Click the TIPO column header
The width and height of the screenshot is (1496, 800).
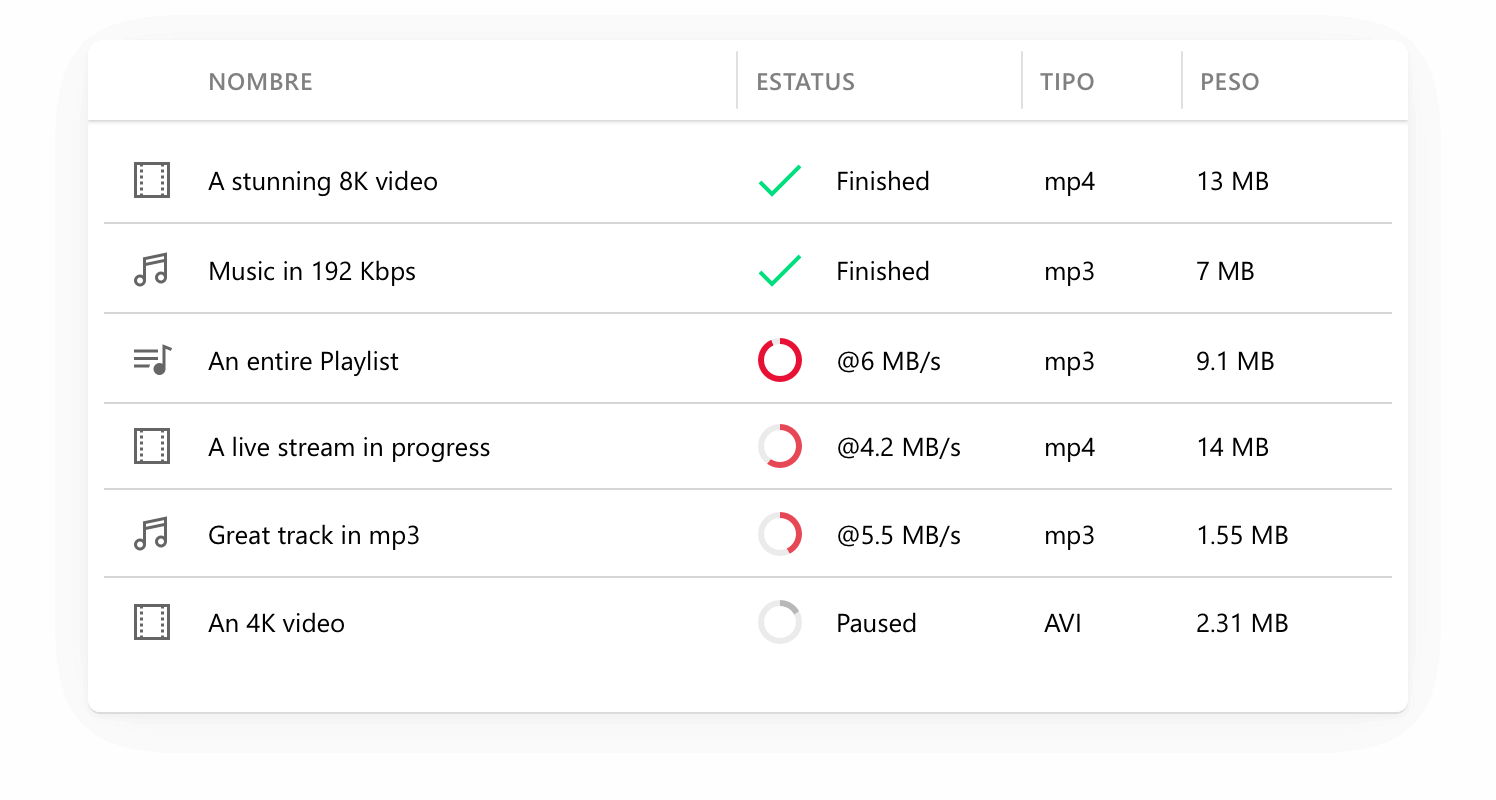point(1067,82)
